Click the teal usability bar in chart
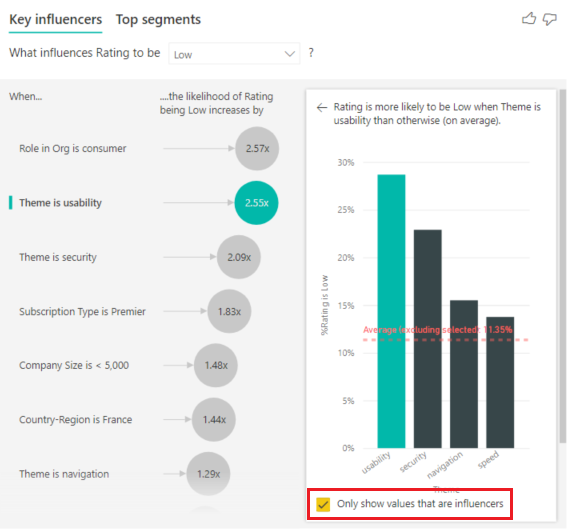Viewport: 570px width, 530px height. (x=391, y=311)
